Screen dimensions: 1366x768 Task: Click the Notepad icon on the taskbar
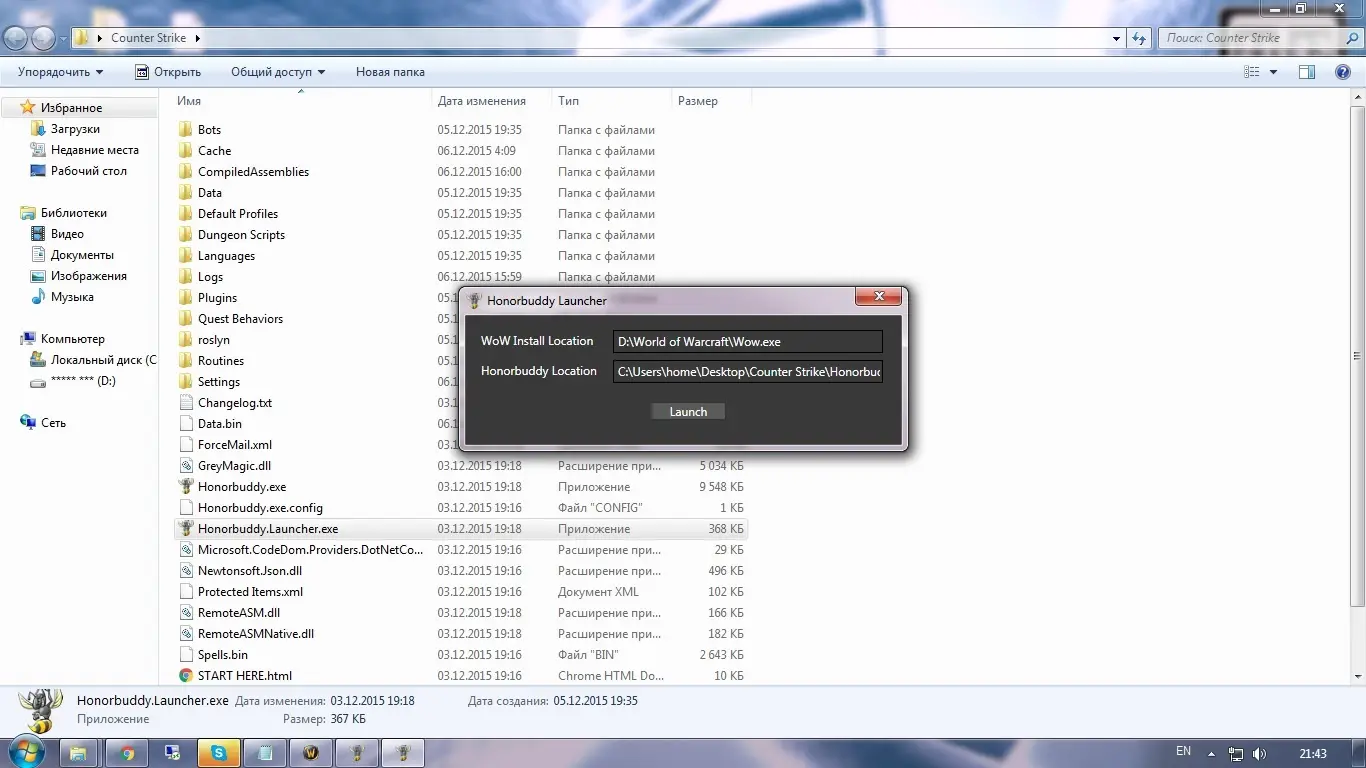(x=265, y=753)
